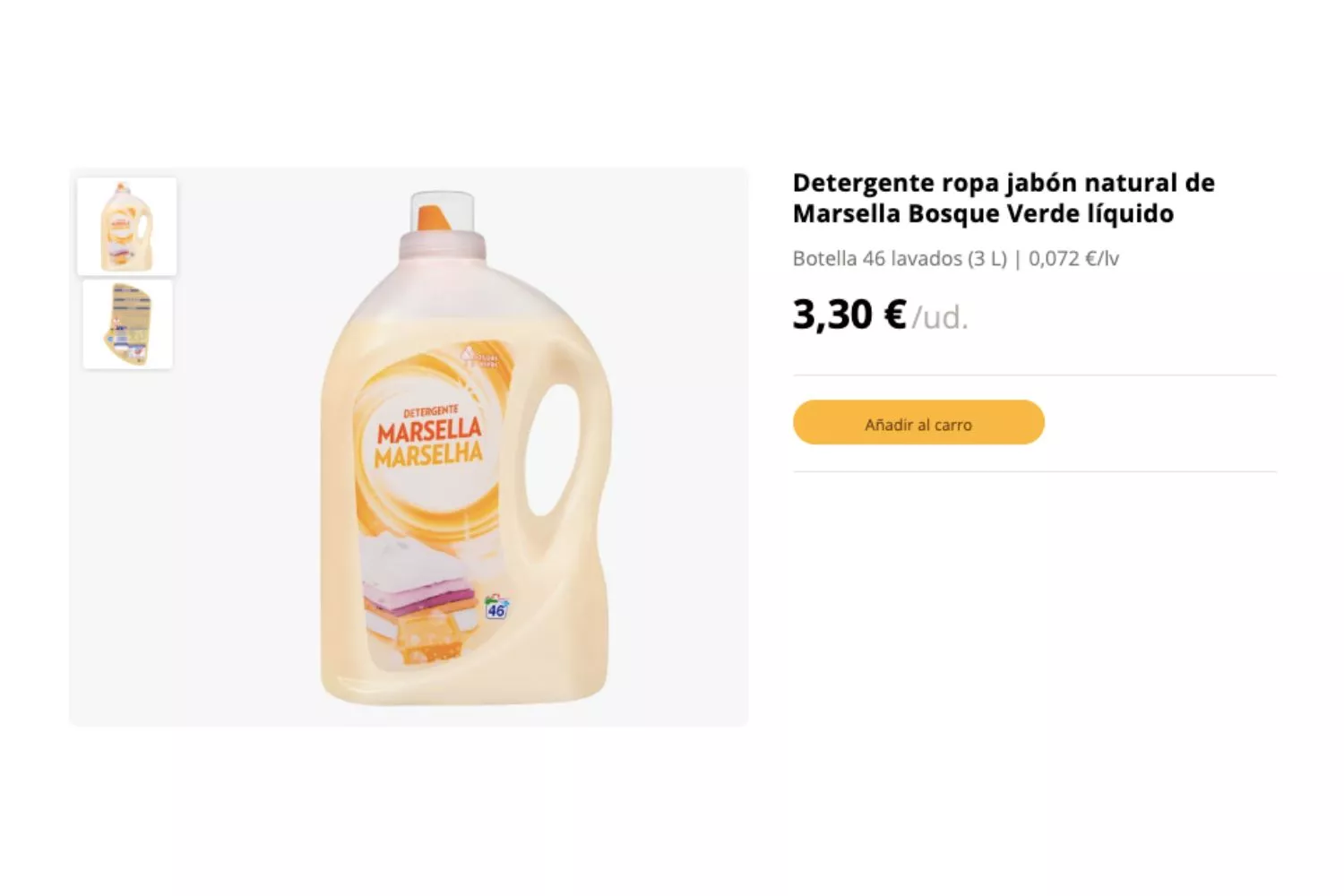Click the orange MARSELHA text on label
Viewport: 1344px width, 896px height.
click(x=428, y=455)
